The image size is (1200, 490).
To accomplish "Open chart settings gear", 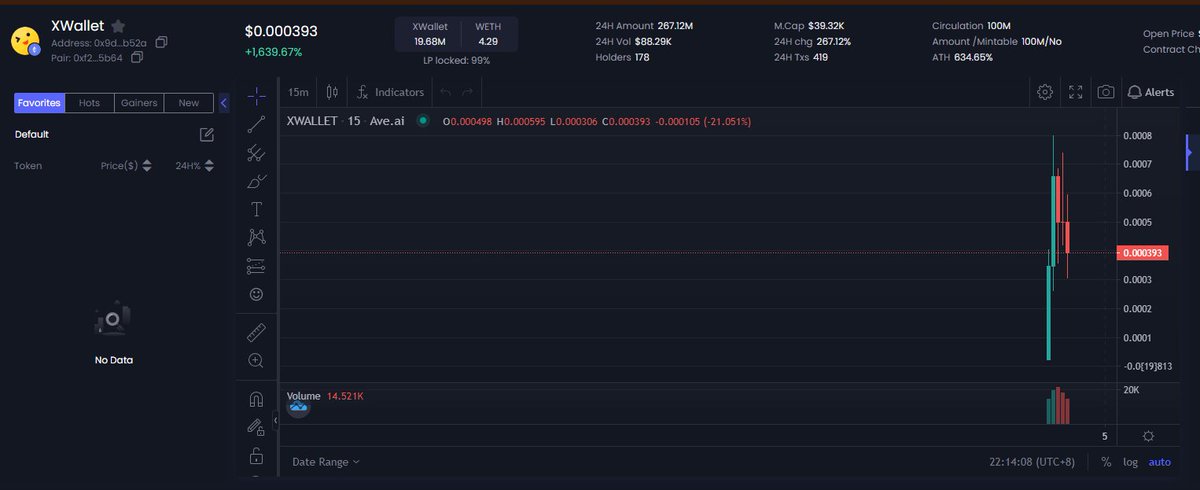I will [x=1045, y=92].
